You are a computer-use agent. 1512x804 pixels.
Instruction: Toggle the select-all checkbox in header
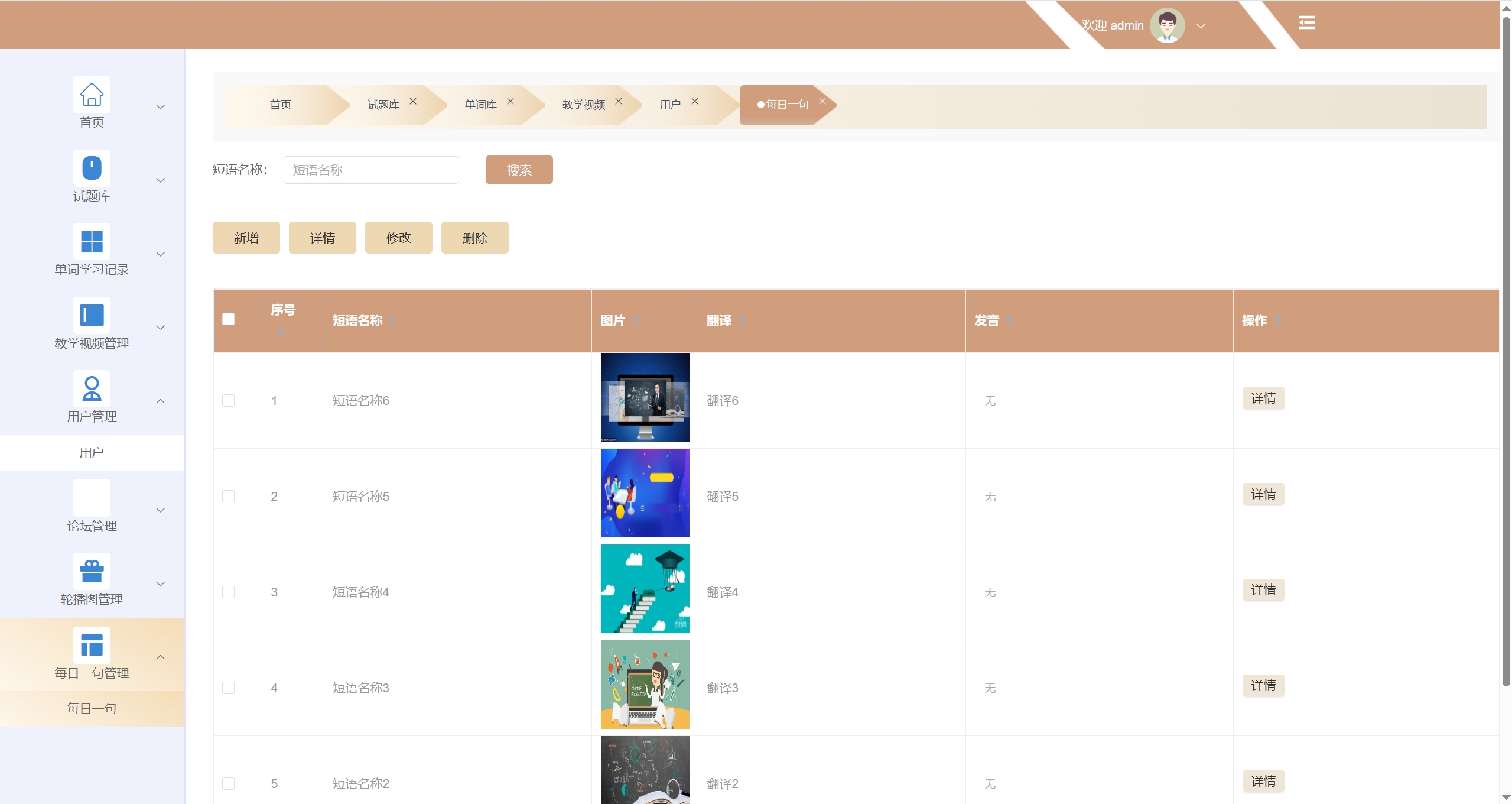(x=229, y=319)
